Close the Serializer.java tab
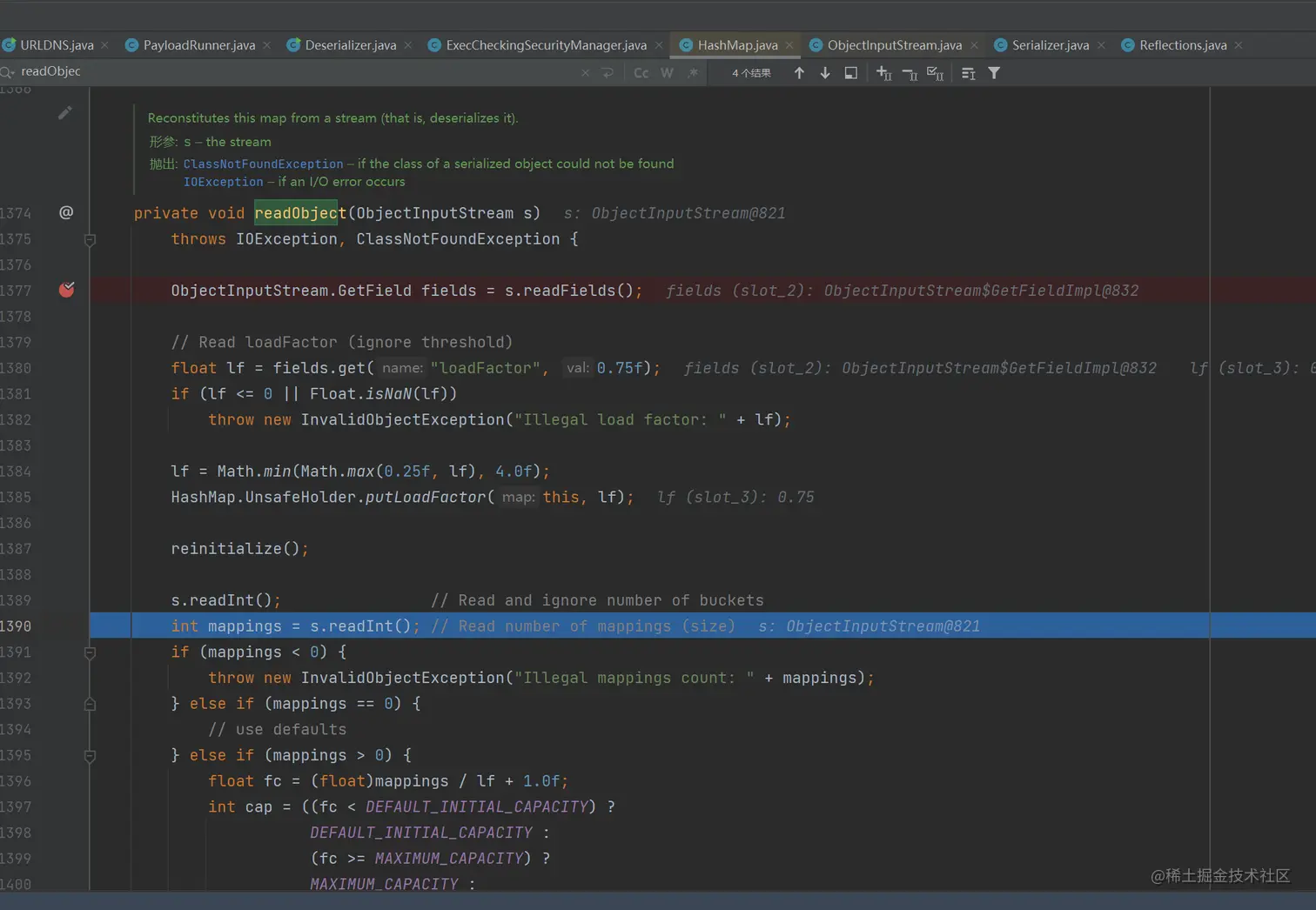The height and width of the screenshot is (910, 1316). coord(1101,45)
